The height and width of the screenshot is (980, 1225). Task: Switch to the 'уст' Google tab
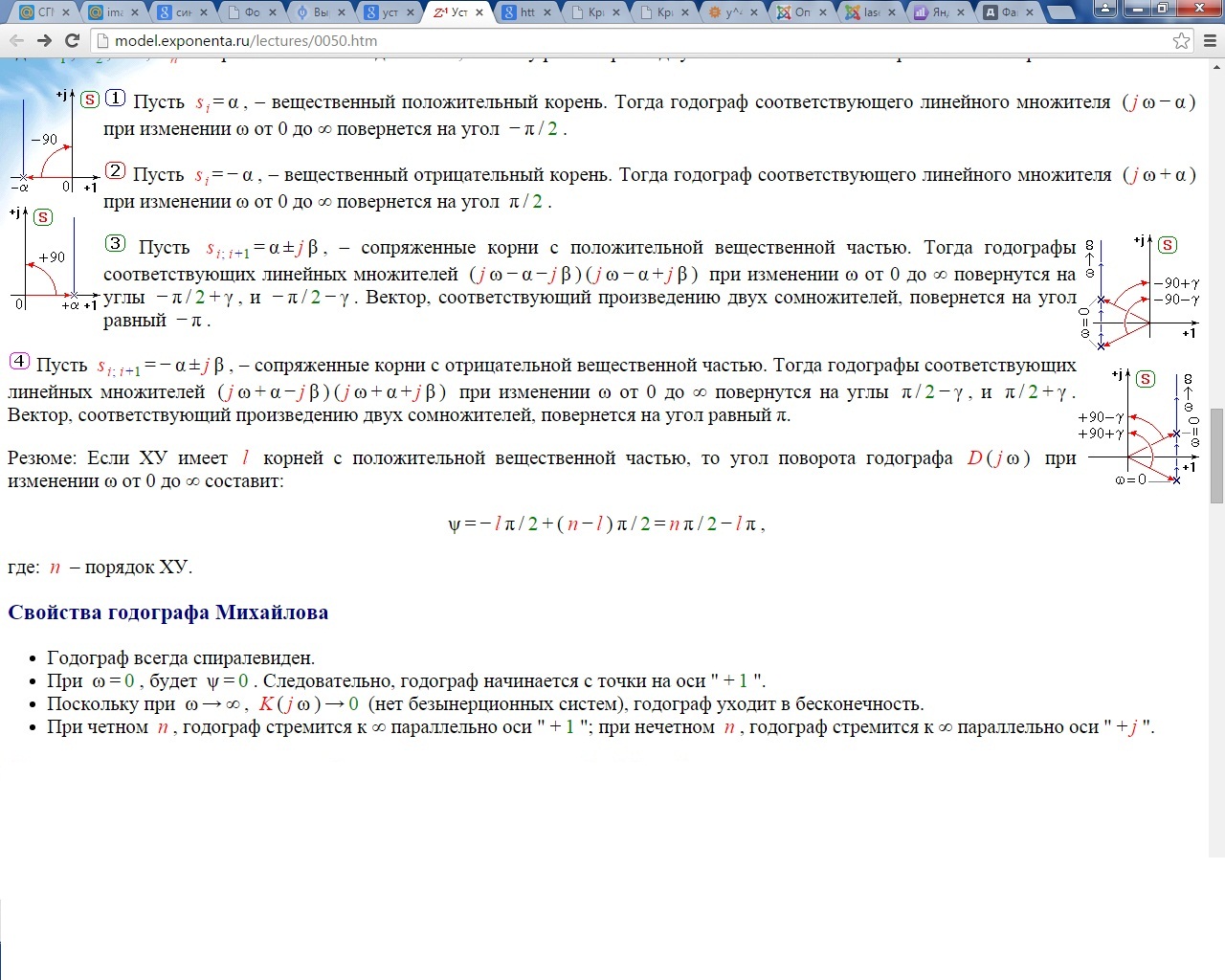tap(389, 12)
